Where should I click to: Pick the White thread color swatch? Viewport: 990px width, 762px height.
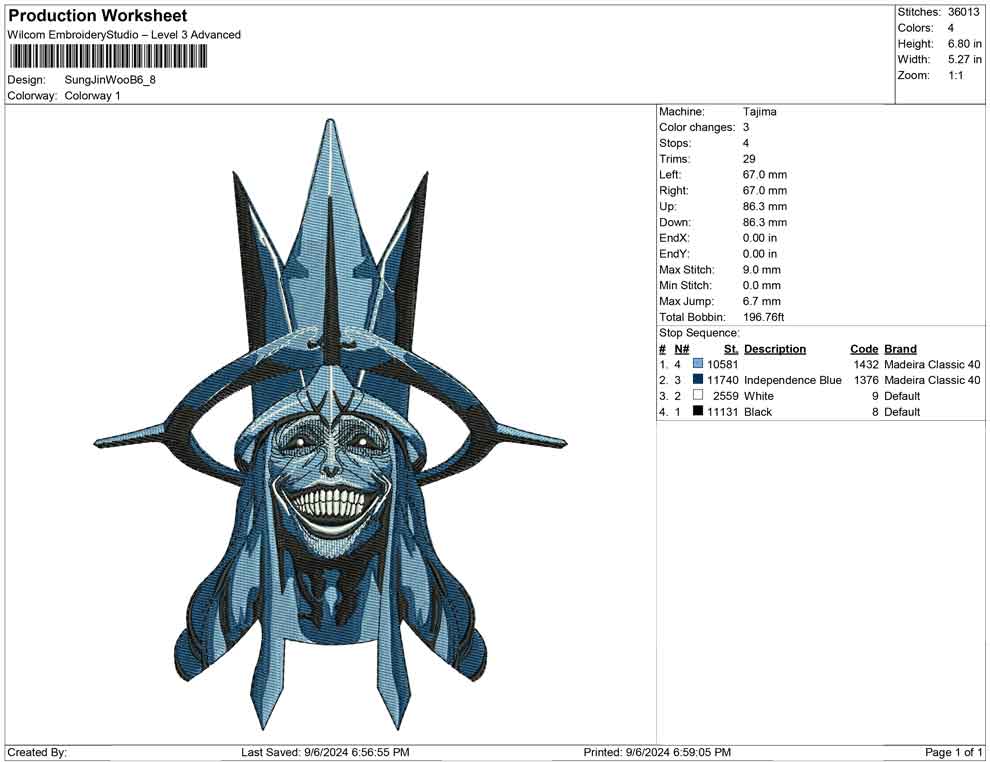698,396
